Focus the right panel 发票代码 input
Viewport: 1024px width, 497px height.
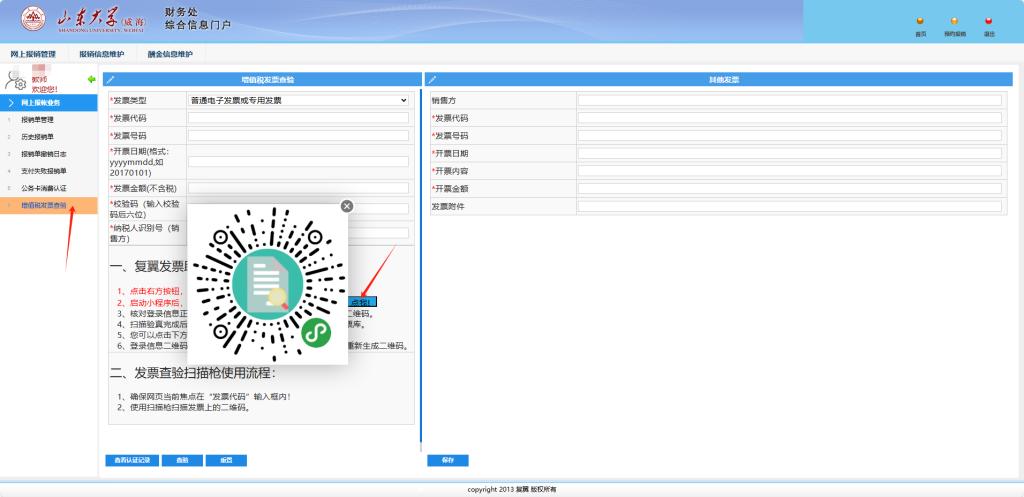(x=789, y=118)
